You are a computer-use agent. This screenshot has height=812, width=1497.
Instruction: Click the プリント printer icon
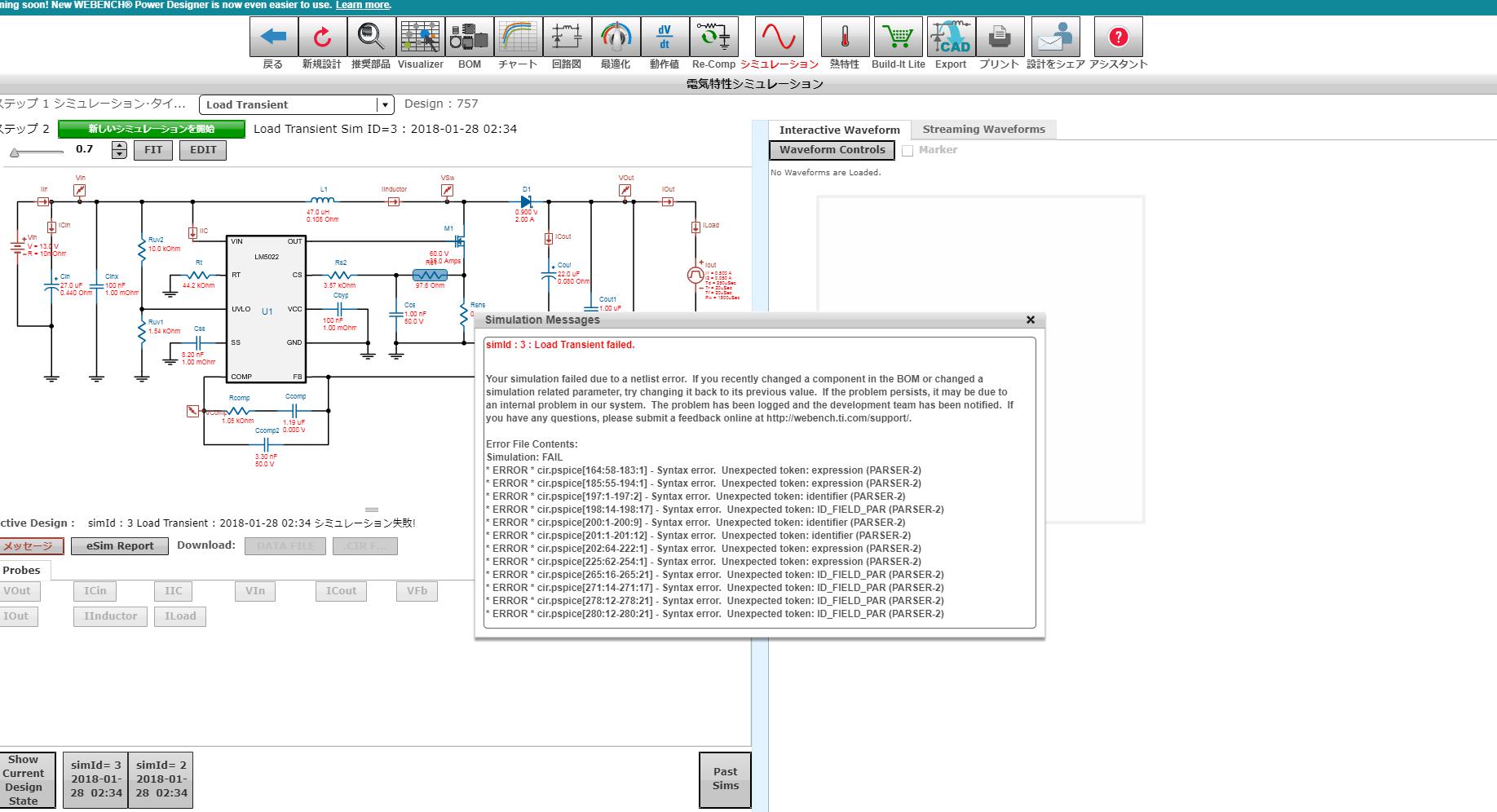[1000, 37]
